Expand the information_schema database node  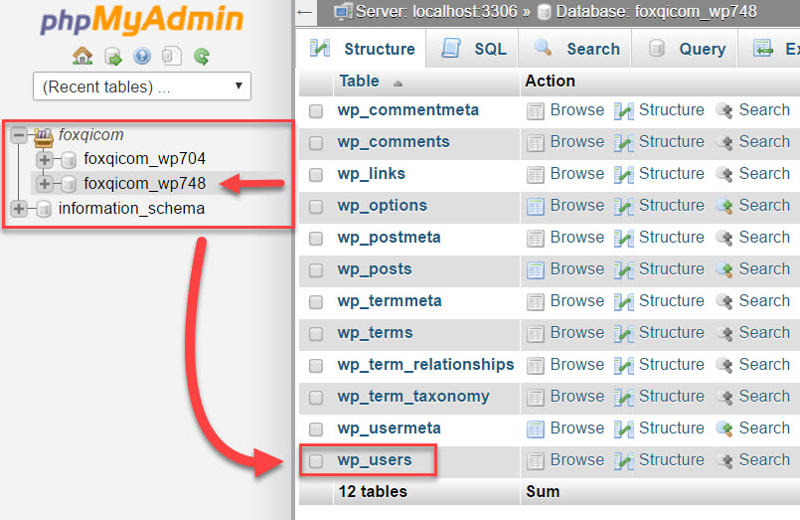click(x=19, y=208)
